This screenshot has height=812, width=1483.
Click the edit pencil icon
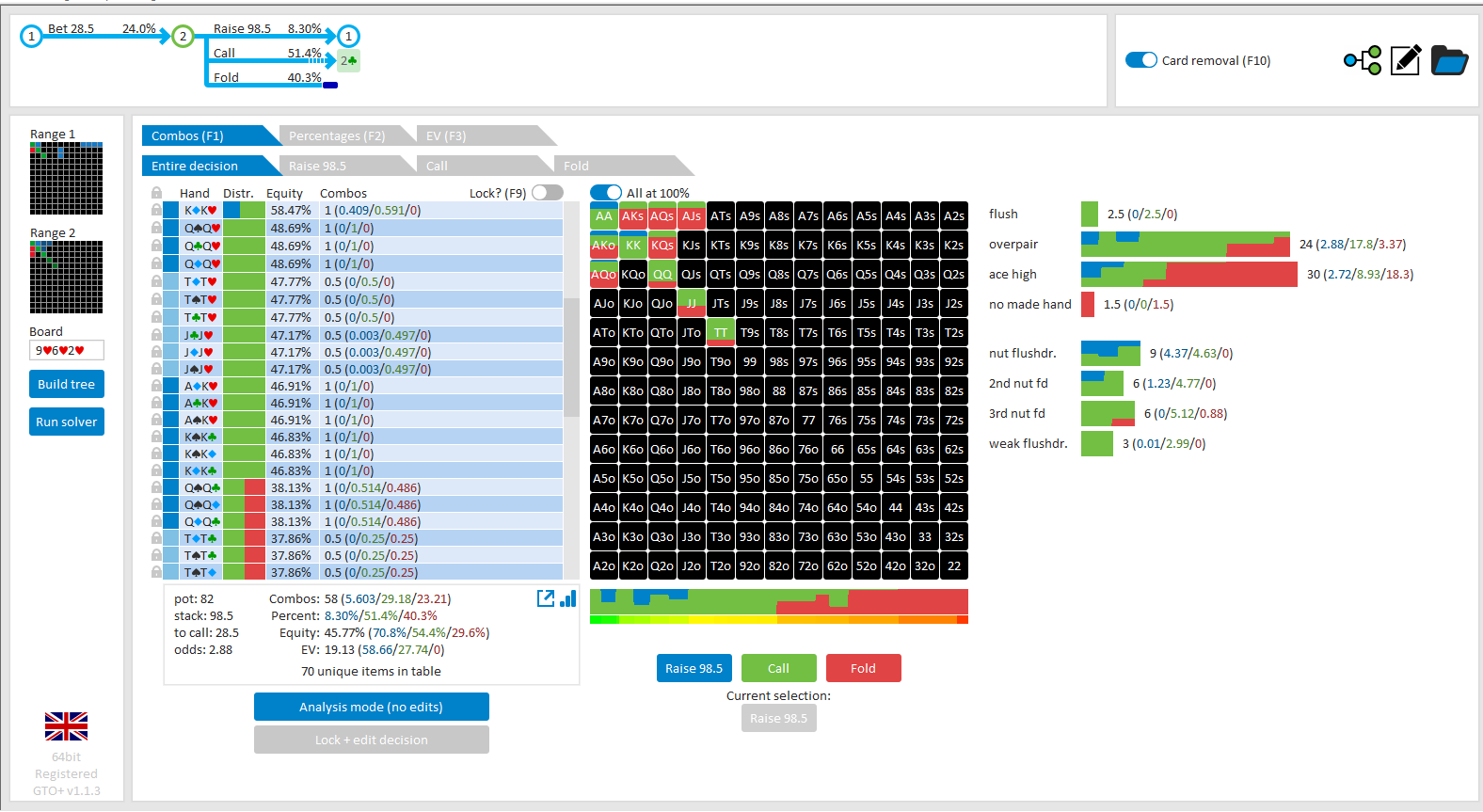(x=1405, y=60)
